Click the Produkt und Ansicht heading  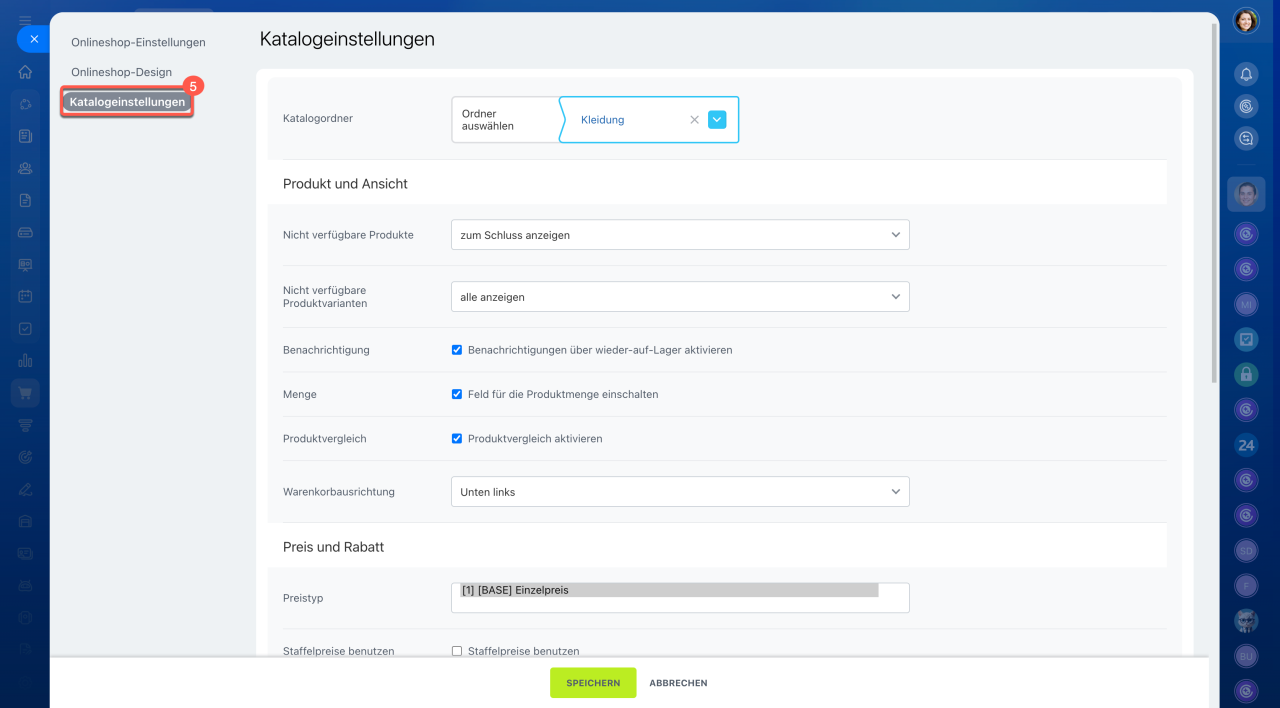[x=345, y=184]
